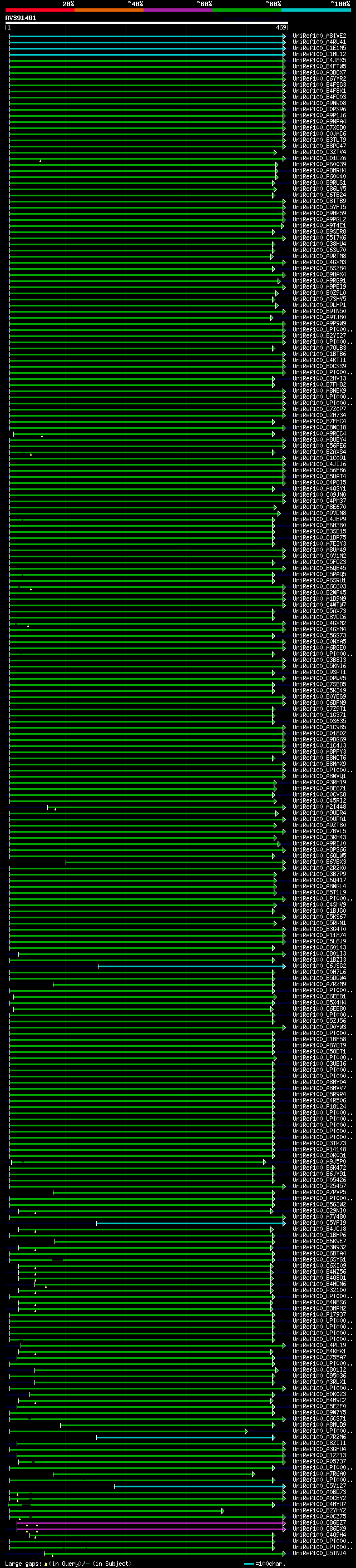Open hit UniRef100_A4RU41

coord(319,42)
